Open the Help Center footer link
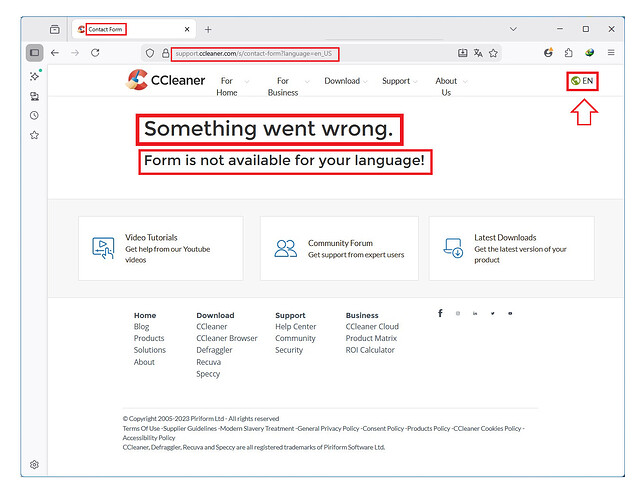The width and height of the screenshot is (644, 500). 295,327
